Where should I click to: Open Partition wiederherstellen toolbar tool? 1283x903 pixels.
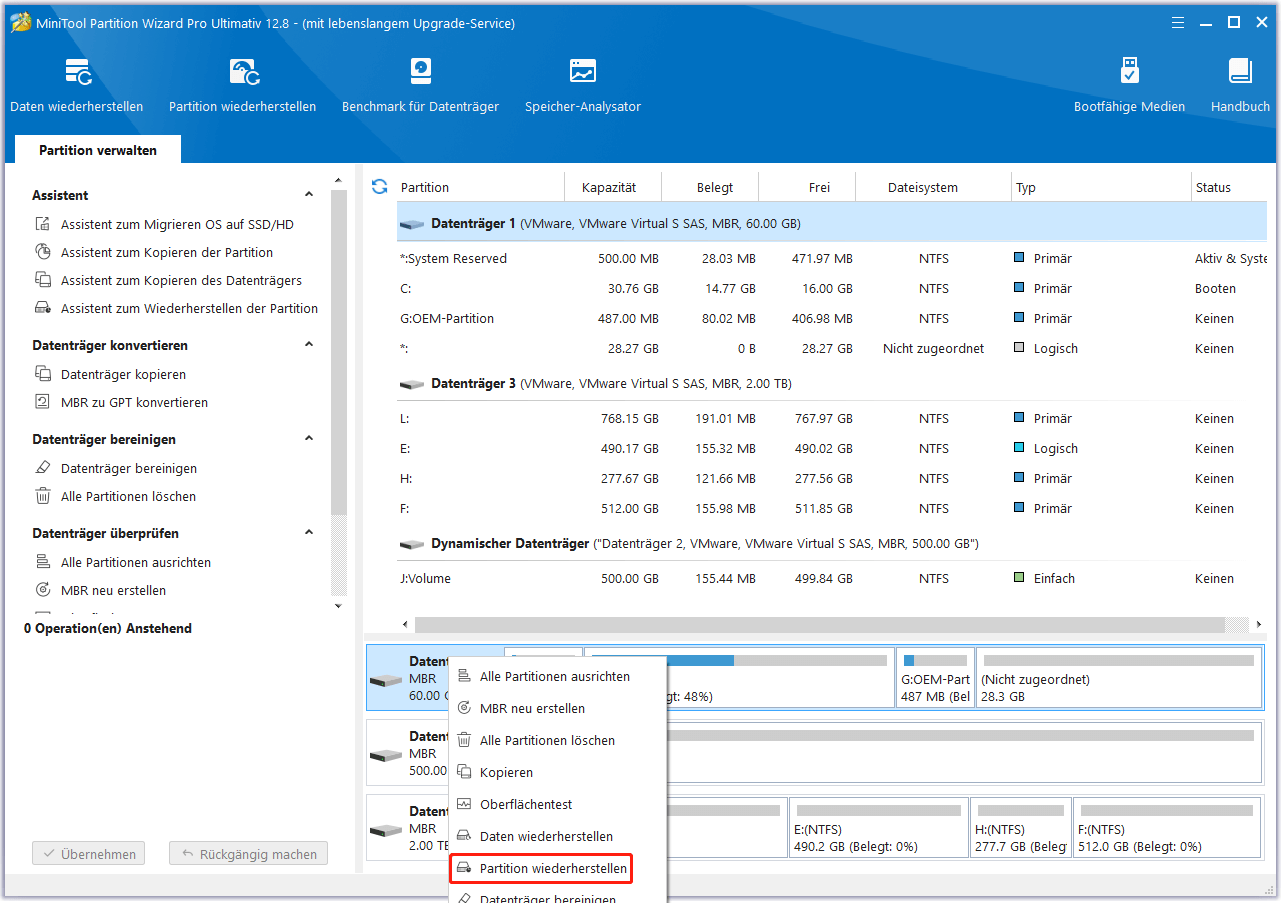click(x=243, y=85)
